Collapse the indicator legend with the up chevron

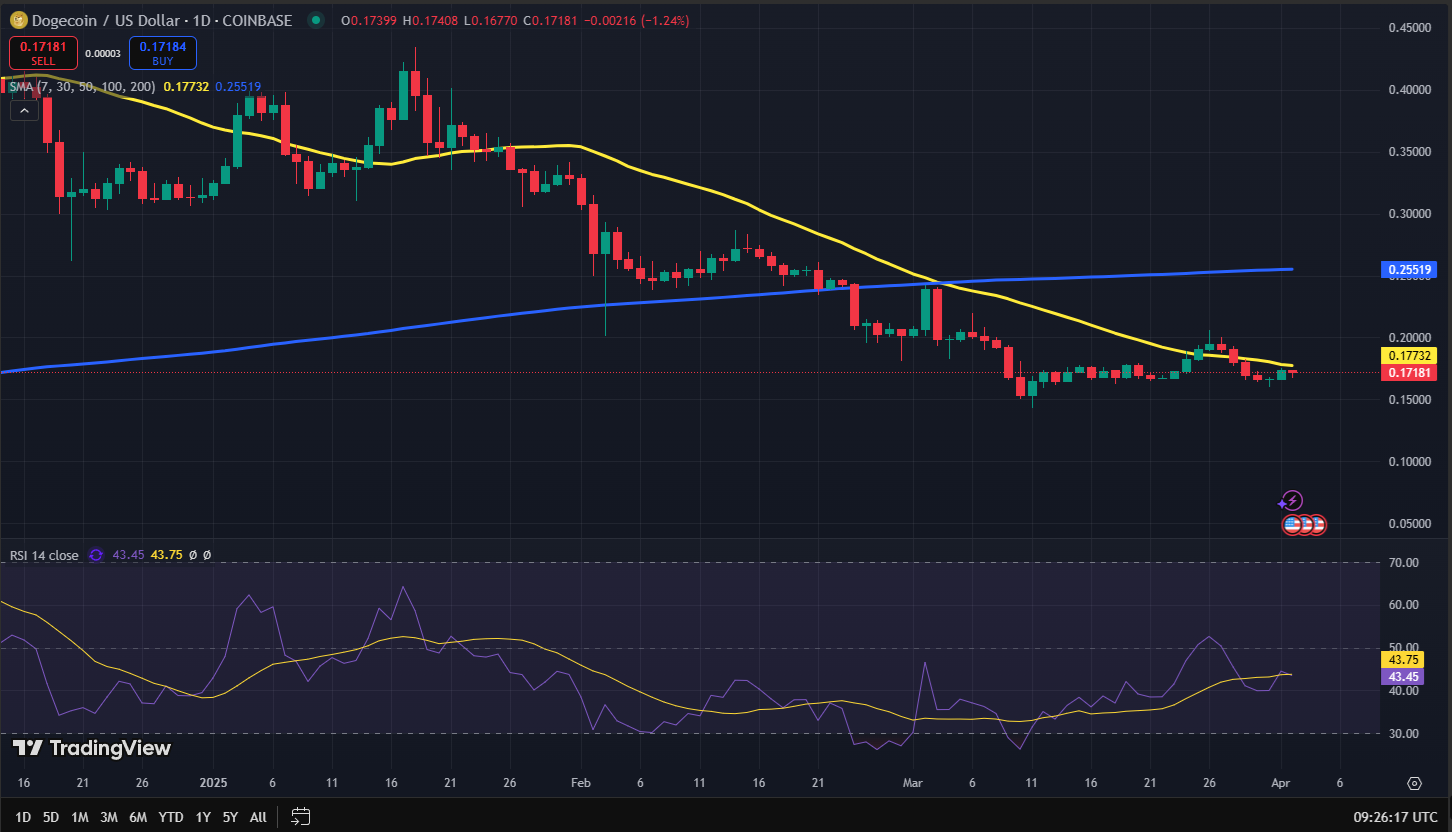coord(23,109)
